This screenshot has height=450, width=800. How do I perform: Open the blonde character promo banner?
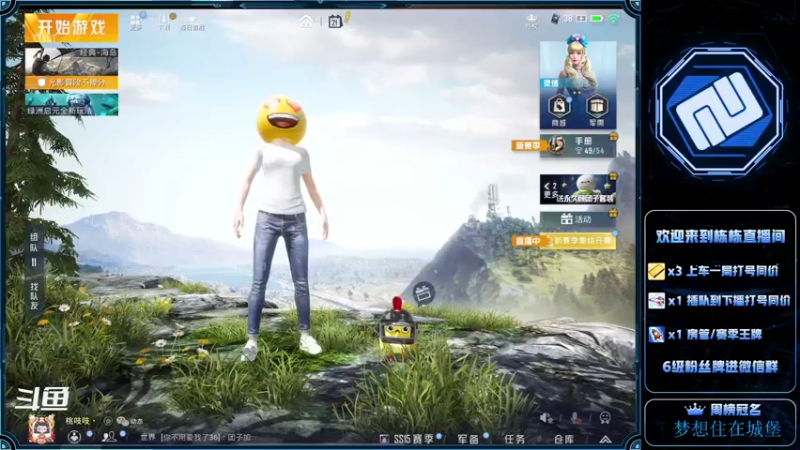coord(578,64)
